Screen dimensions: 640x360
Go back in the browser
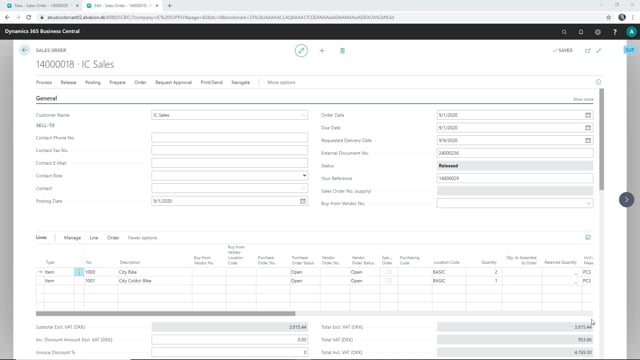tap(7, 17)
